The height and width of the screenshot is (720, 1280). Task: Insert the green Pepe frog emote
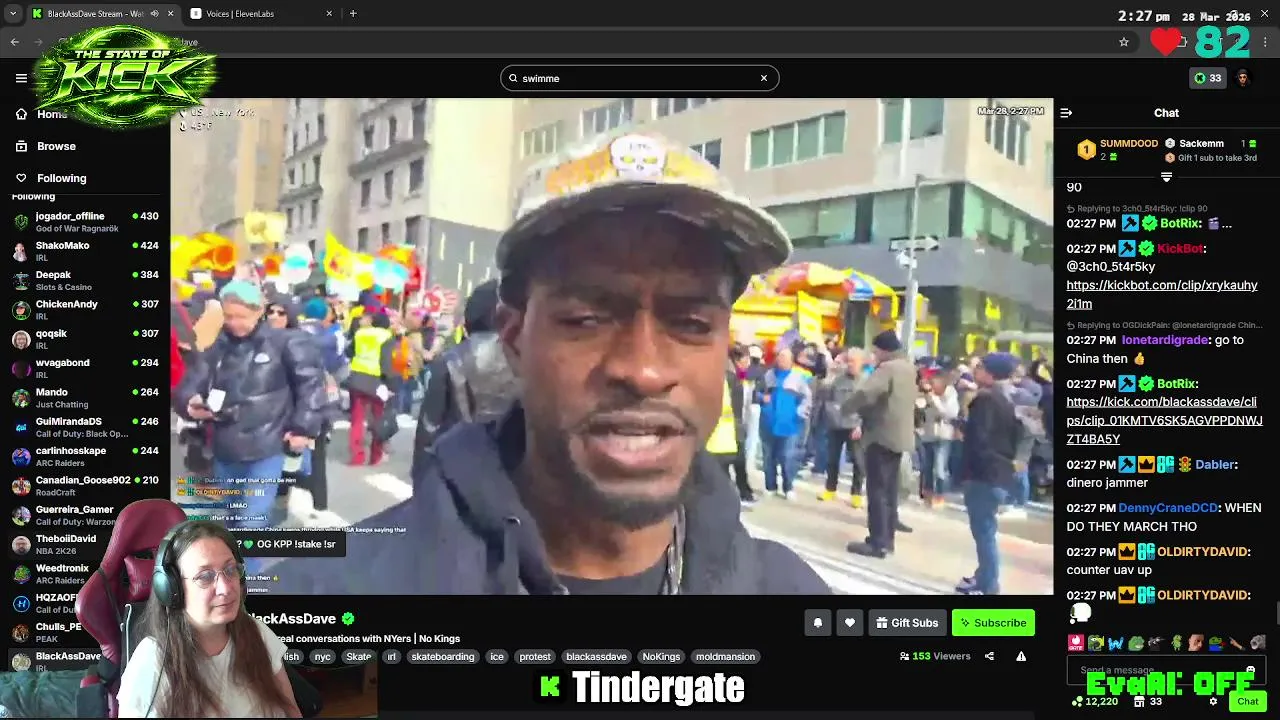(x=1136, y=642)
